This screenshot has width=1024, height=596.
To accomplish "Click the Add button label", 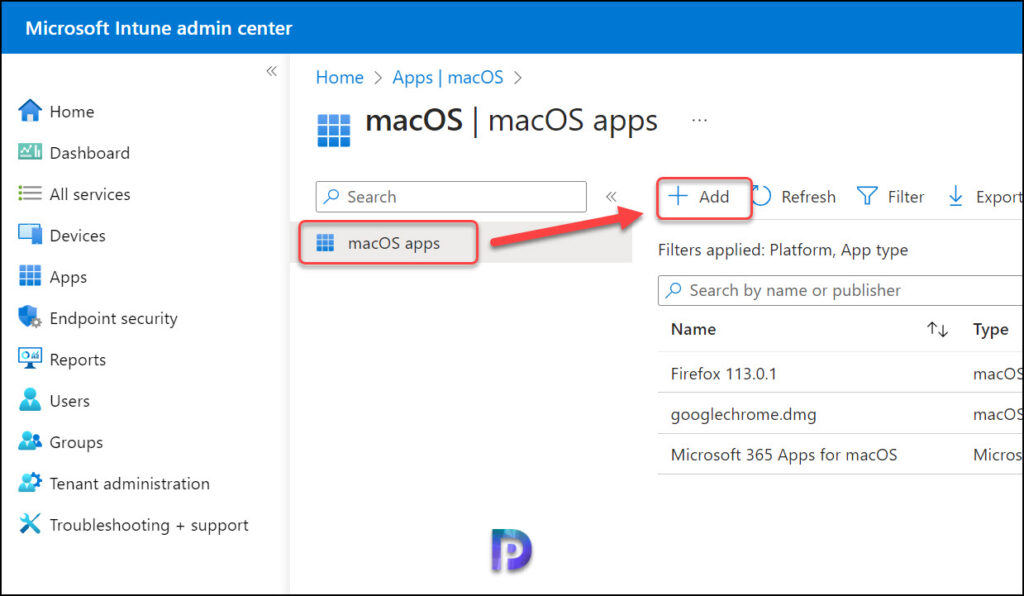I will [x=714, y=196].
